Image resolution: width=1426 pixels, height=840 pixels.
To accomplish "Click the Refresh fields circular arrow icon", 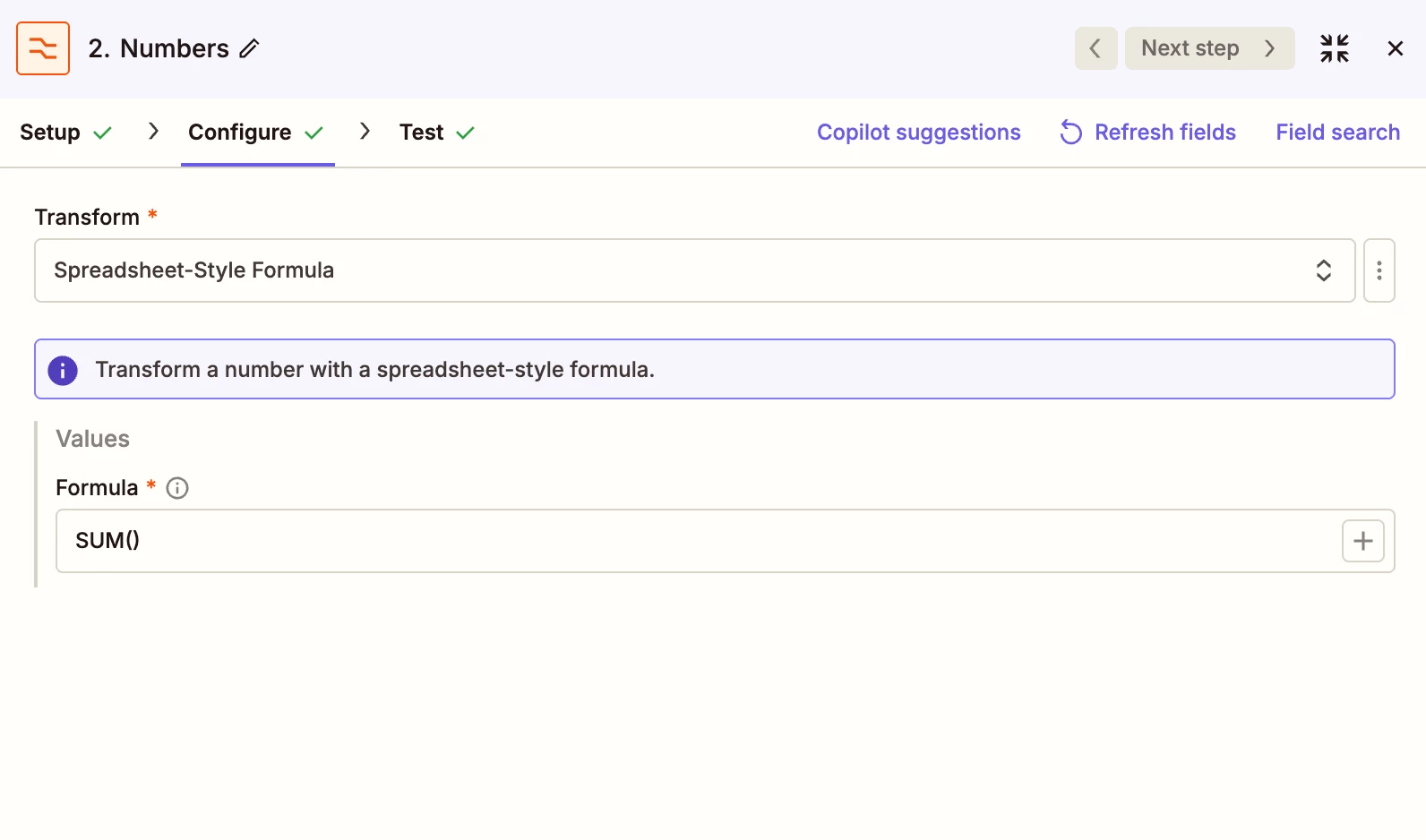I will pyautogui.click(x=1070, y=133).
